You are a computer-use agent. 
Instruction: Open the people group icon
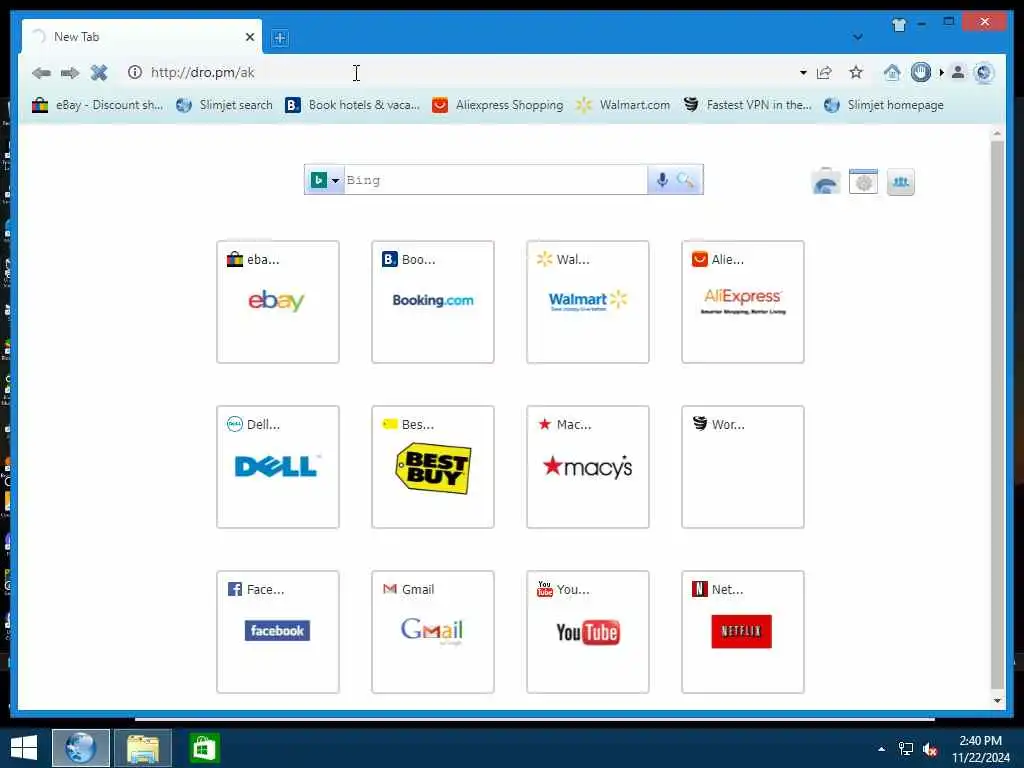pos(901,182)
